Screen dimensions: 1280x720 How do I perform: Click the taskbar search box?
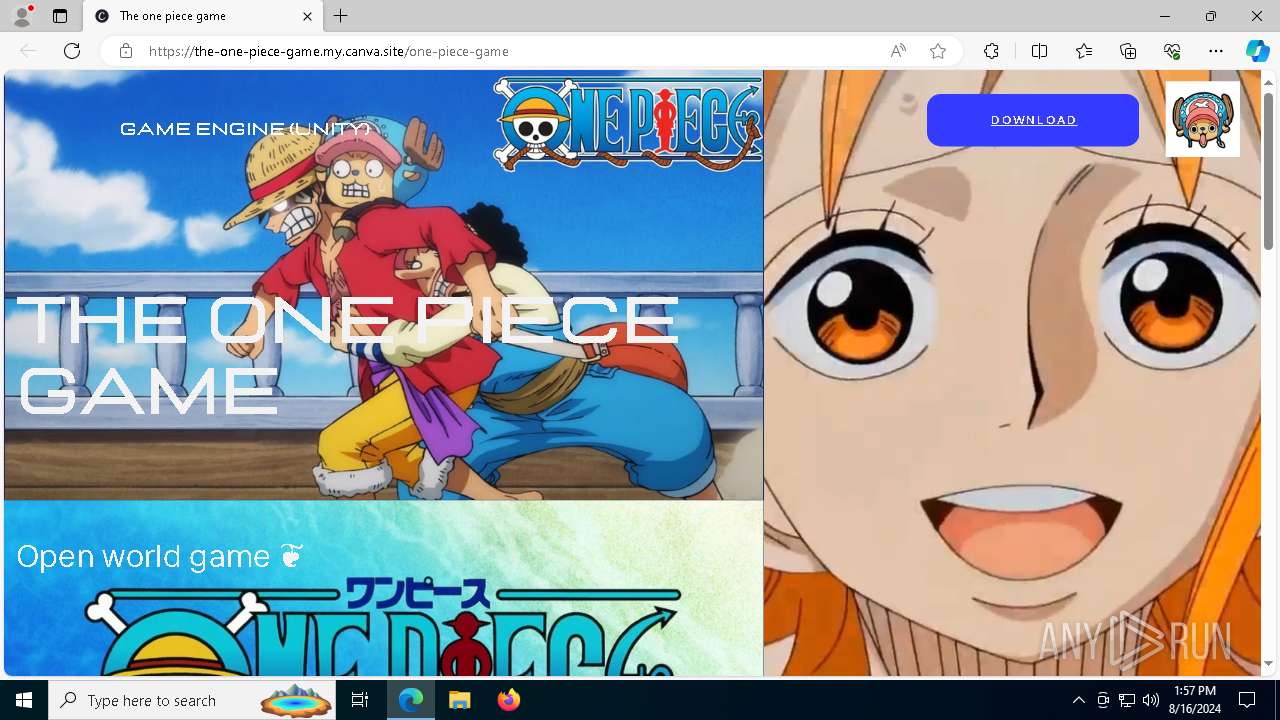pyautogui.click(x=193, y=700)
